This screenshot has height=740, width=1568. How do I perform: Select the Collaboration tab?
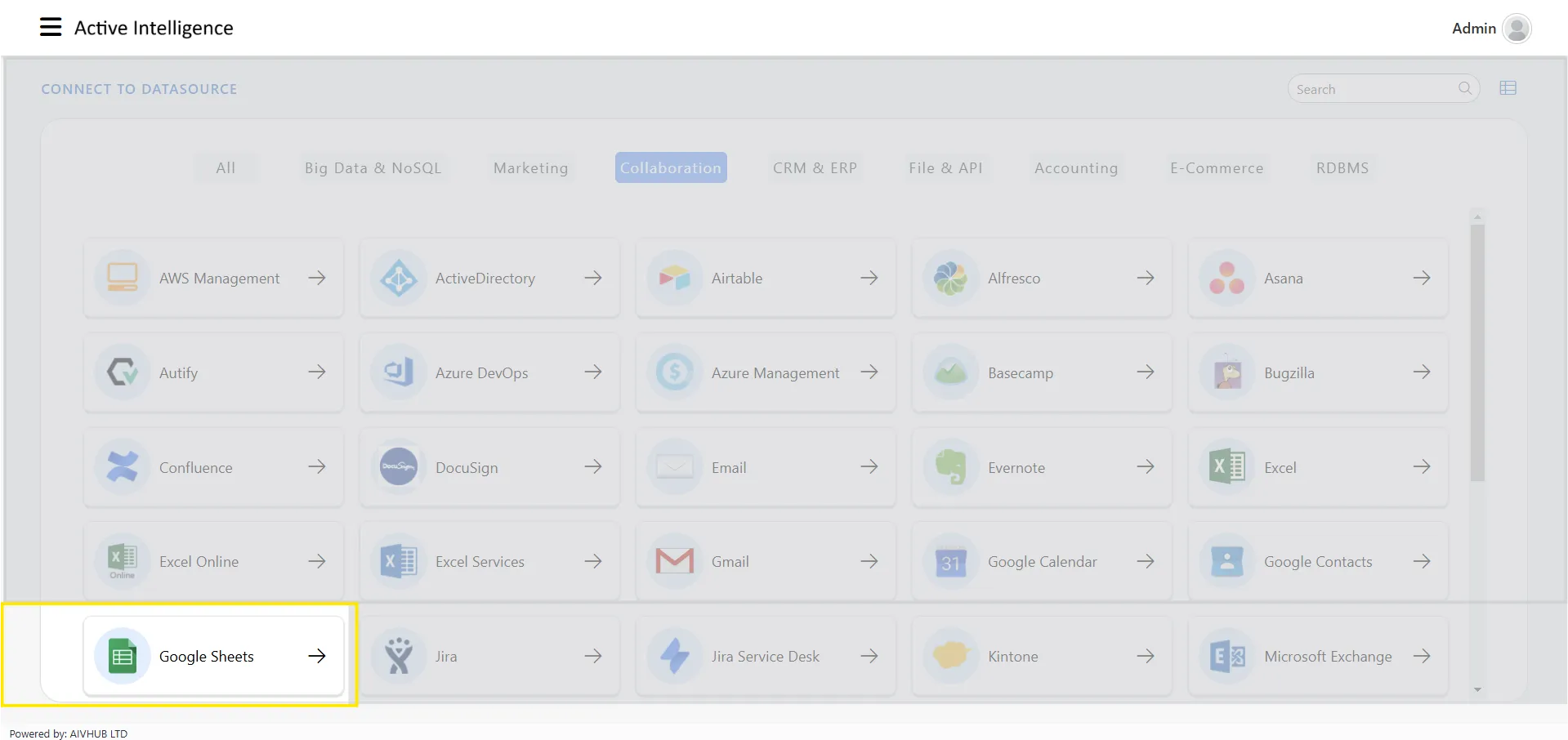tap(671, 167)
